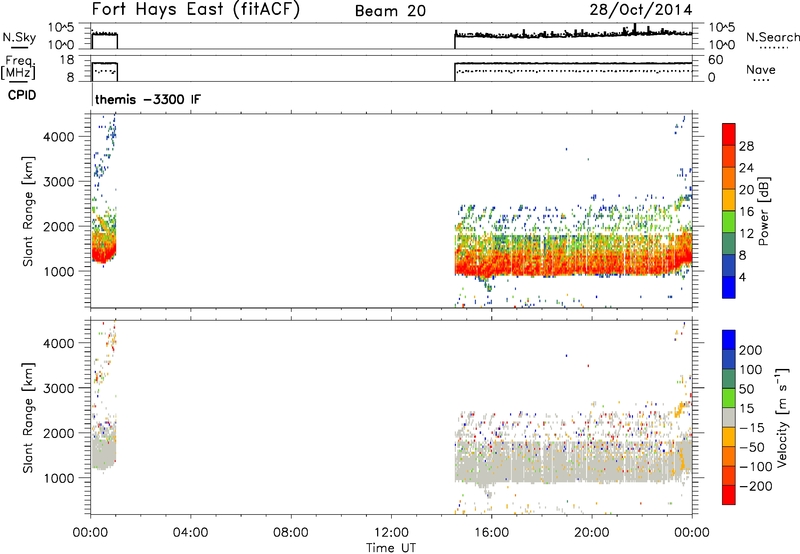
Task: Click the "18" frequency axis tick
Action: tap(67, 60)
